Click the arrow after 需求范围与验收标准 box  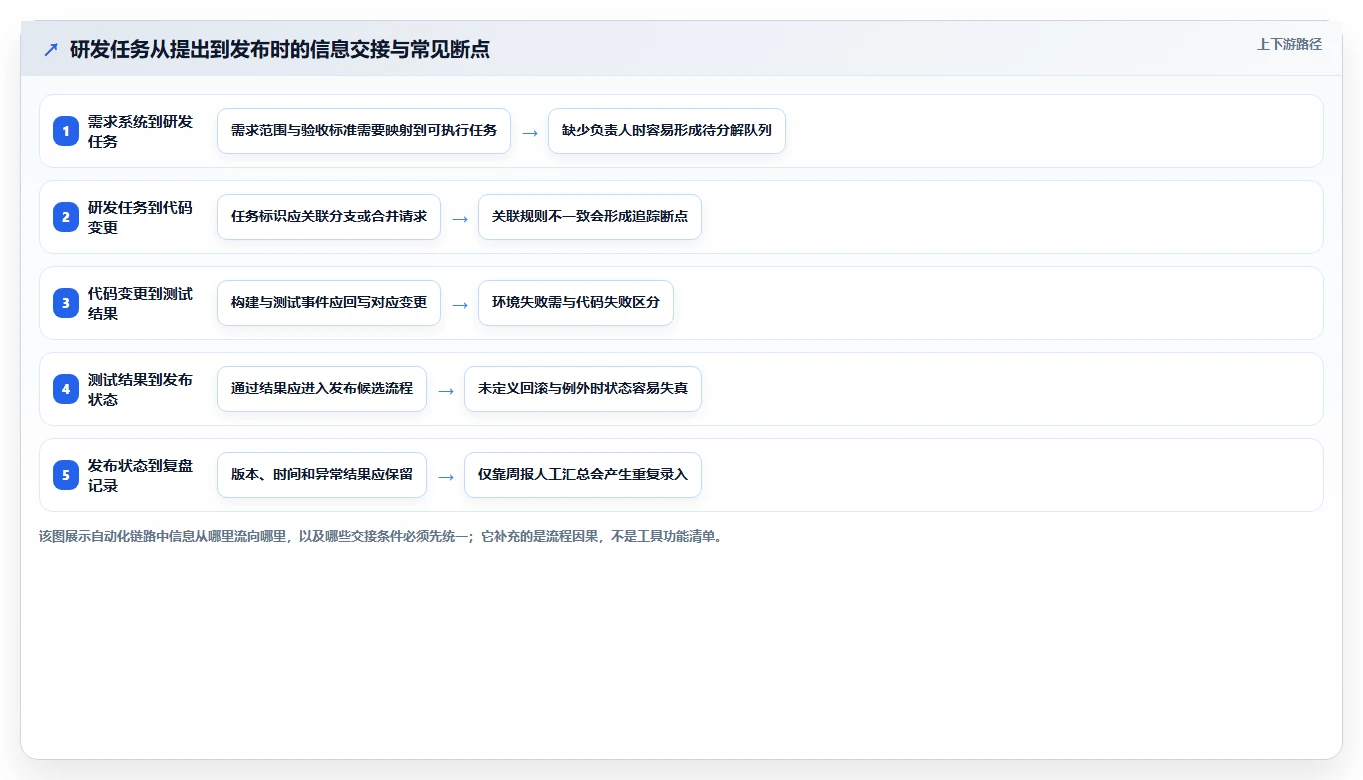click(x=530, y=132)
